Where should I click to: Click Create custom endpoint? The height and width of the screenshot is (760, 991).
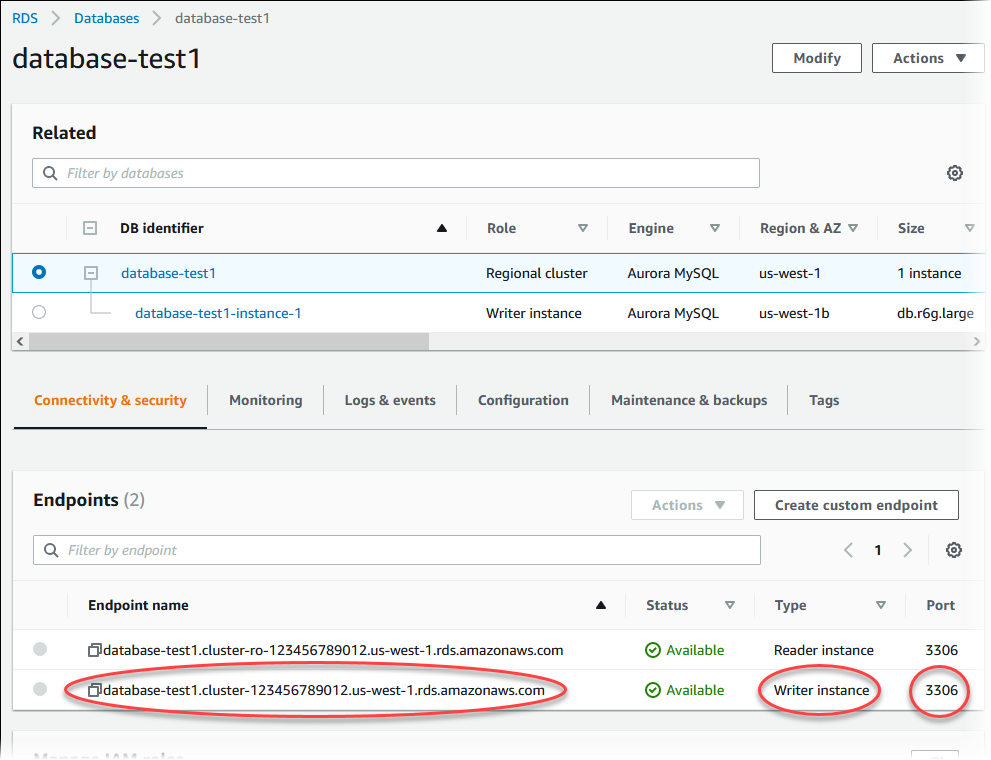click(x=856, y=505)
